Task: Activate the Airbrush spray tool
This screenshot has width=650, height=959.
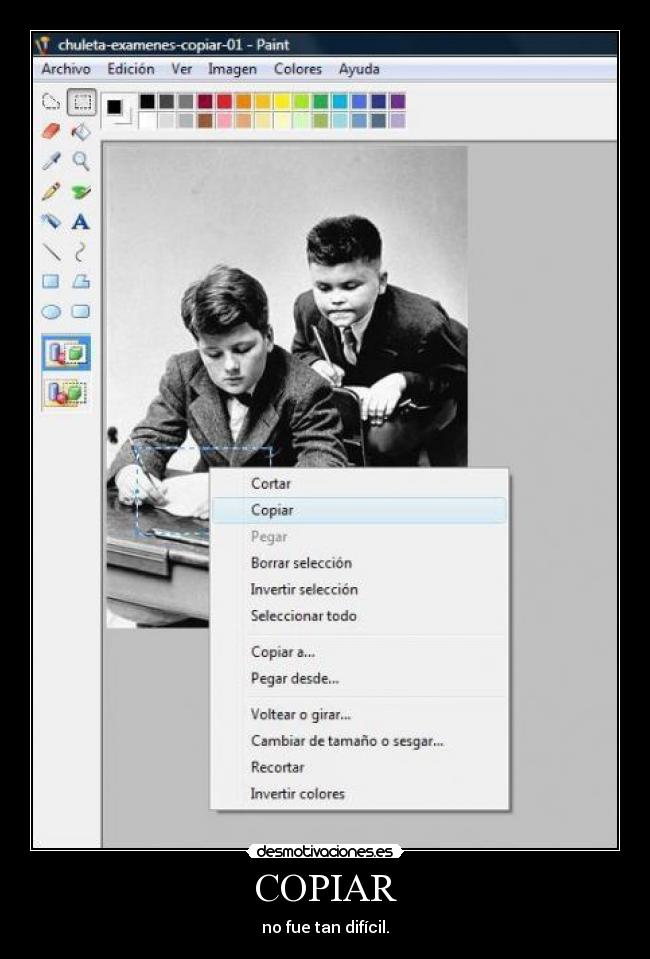Action: pos(51,221)
